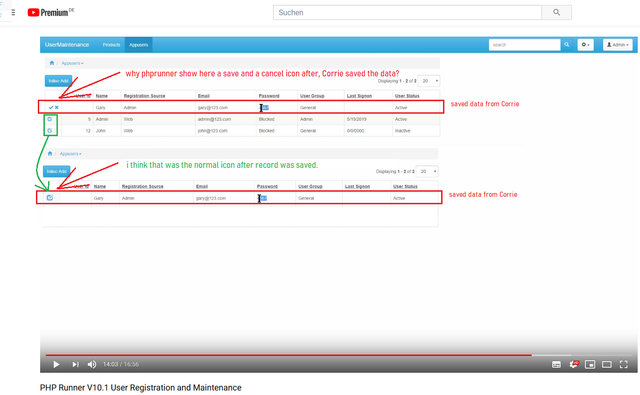Open page size 20 dropdown of upper table
This screenshot has height=395, width=640.
(429, 81)
